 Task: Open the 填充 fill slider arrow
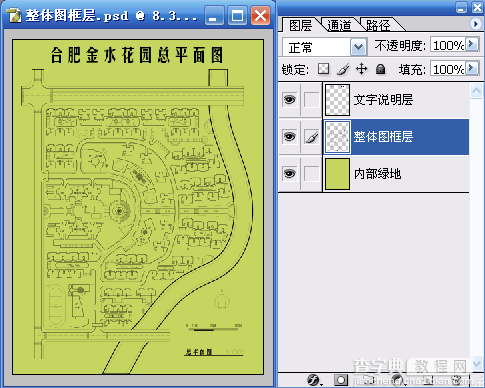(472, 68)
